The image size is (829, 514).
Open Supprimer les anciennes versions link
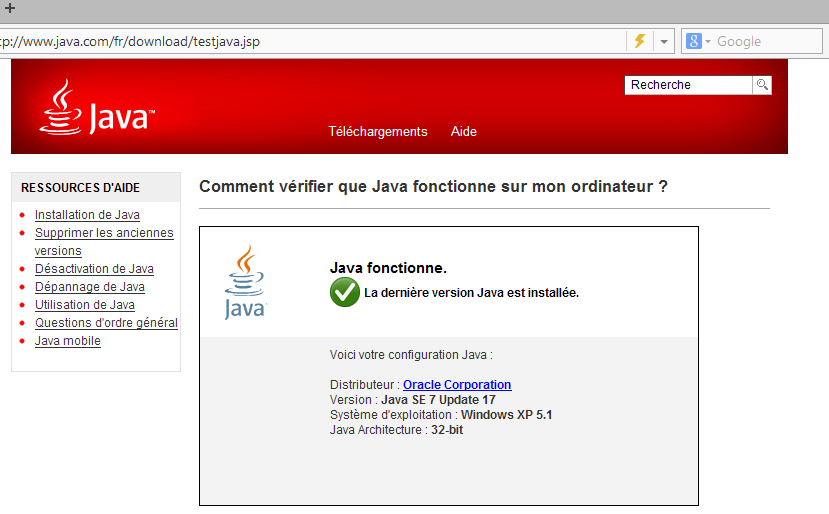pyautogui.click(x=104, y=242)
